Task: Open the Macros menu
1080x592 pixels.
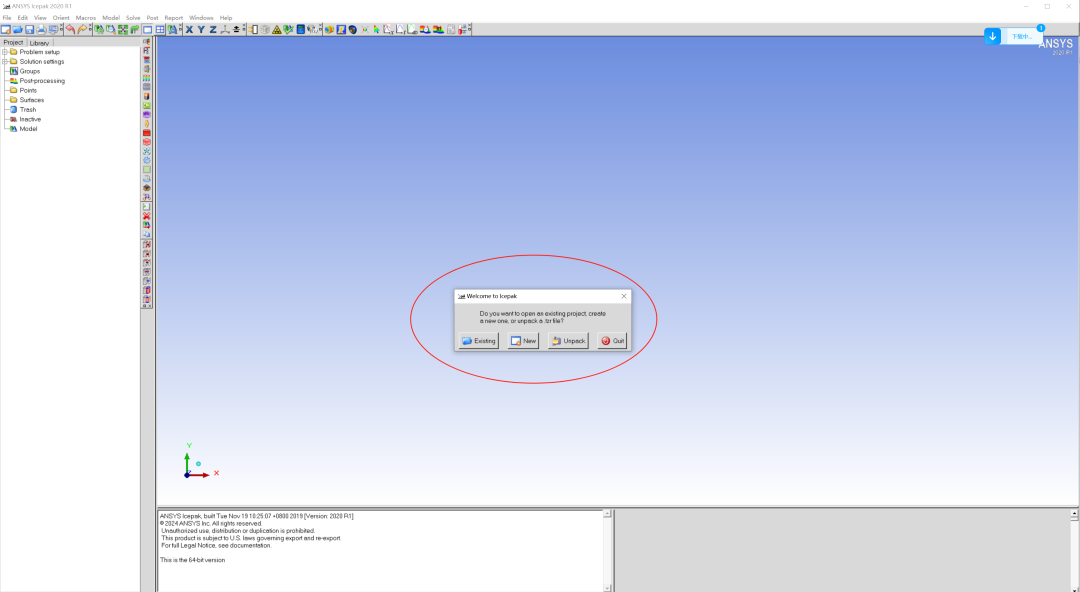Action: (86, 18)
